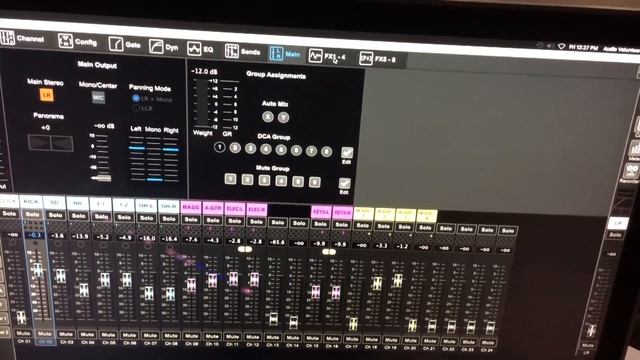640x360 pixels.
Task: Select the Main tab
Action: coord(285,53)
